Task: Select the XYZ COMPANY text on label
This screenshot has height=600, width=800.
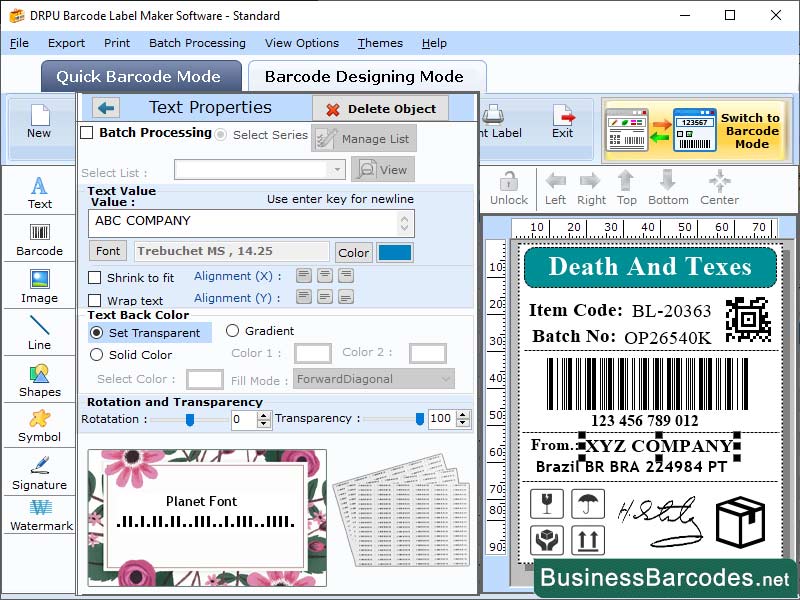Action: coord(659,446)
